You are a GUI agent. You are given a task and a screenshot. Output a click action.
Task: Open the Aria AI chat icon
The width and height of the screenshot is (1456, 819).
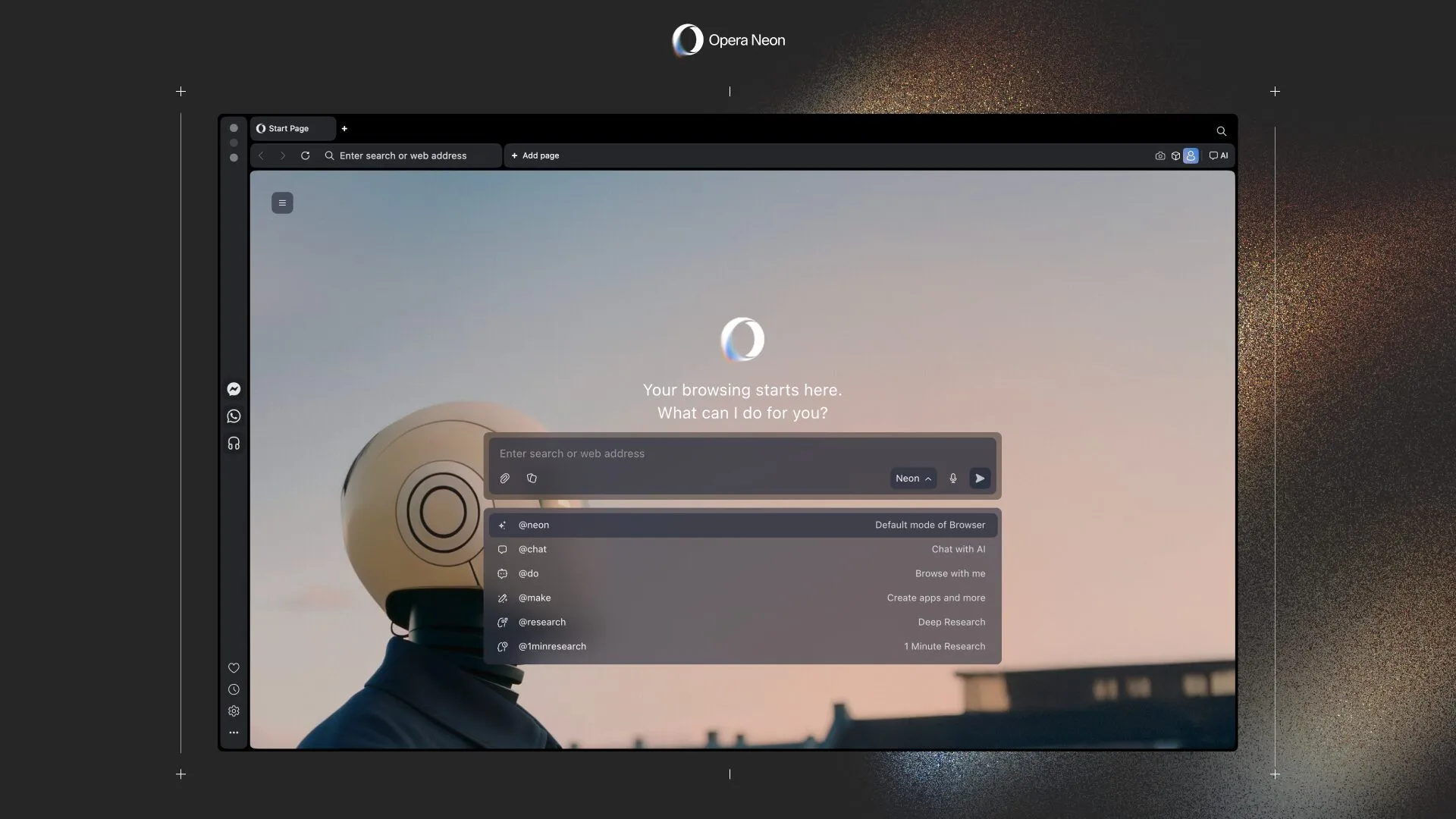pos(1217,155)
